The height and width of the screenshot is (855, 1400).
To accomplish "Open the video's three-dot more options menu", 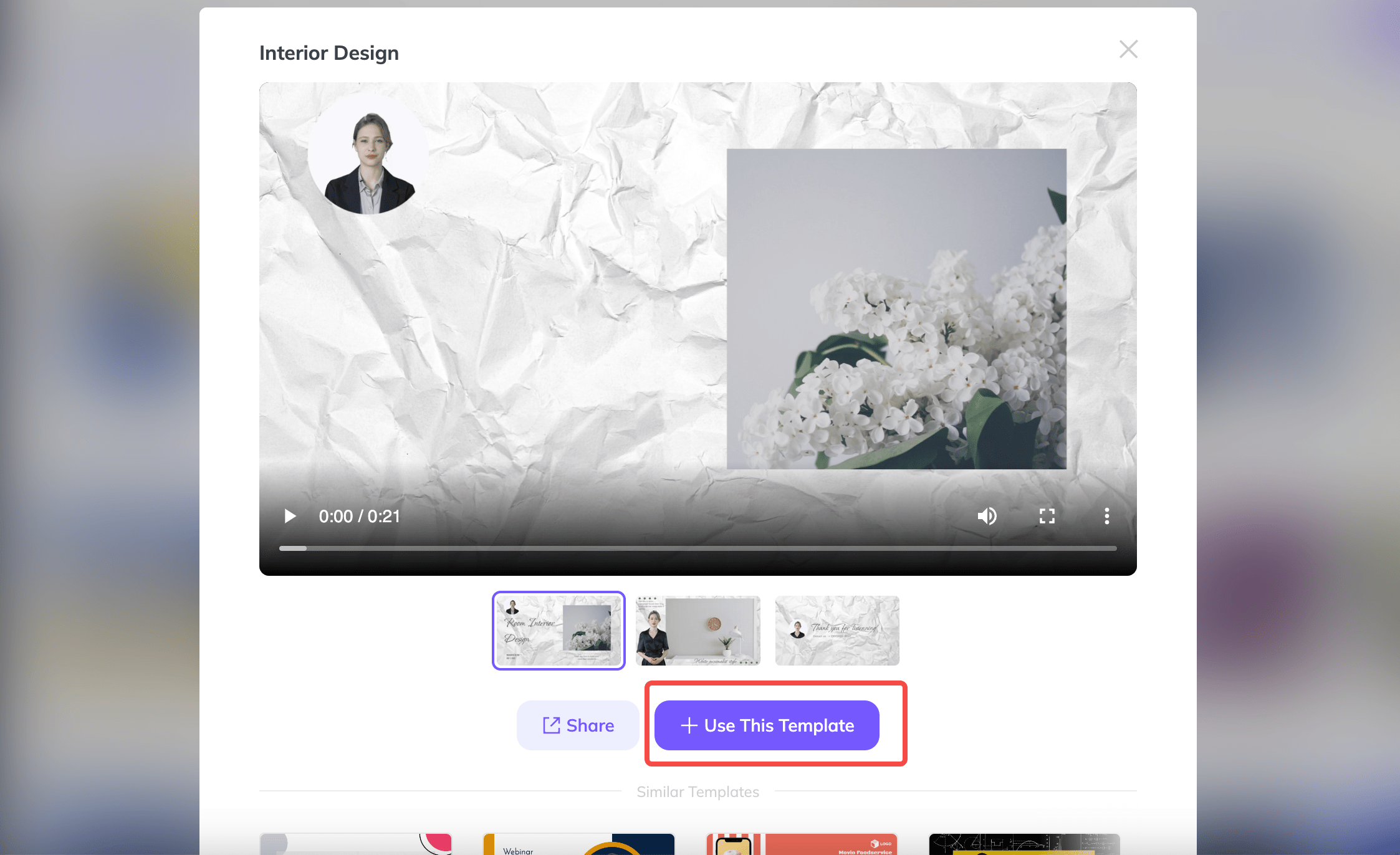I will pyautogui.click(x=1106, y=516).
